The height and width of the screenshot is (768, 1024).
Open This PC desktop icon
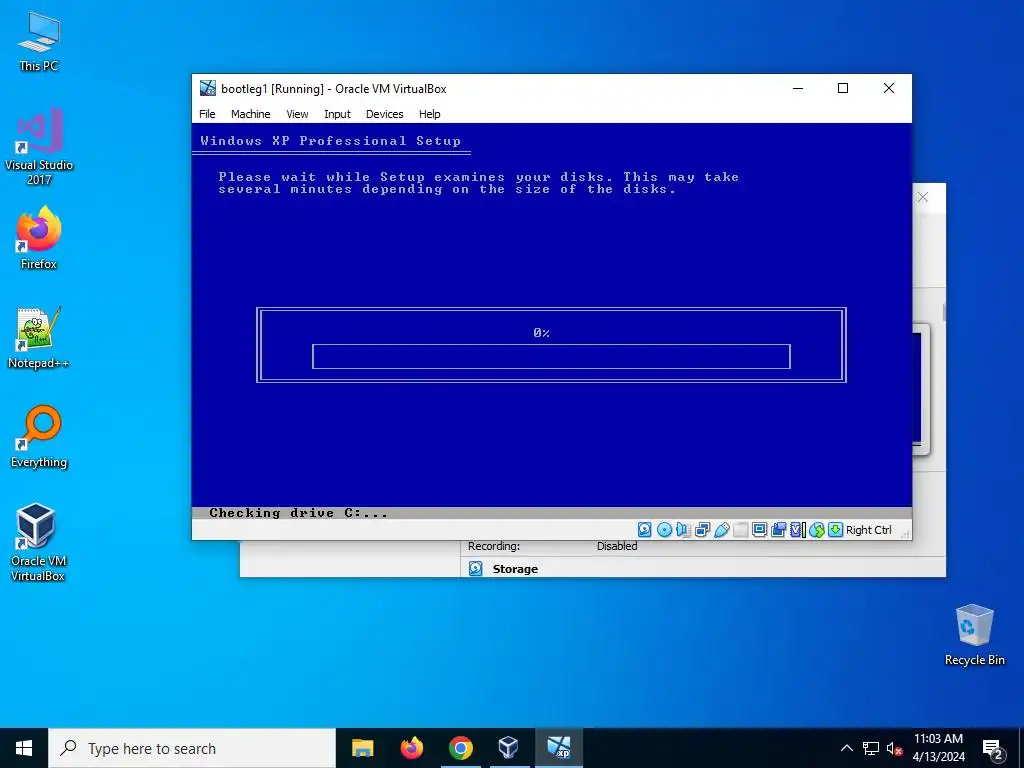pos(39,42)
